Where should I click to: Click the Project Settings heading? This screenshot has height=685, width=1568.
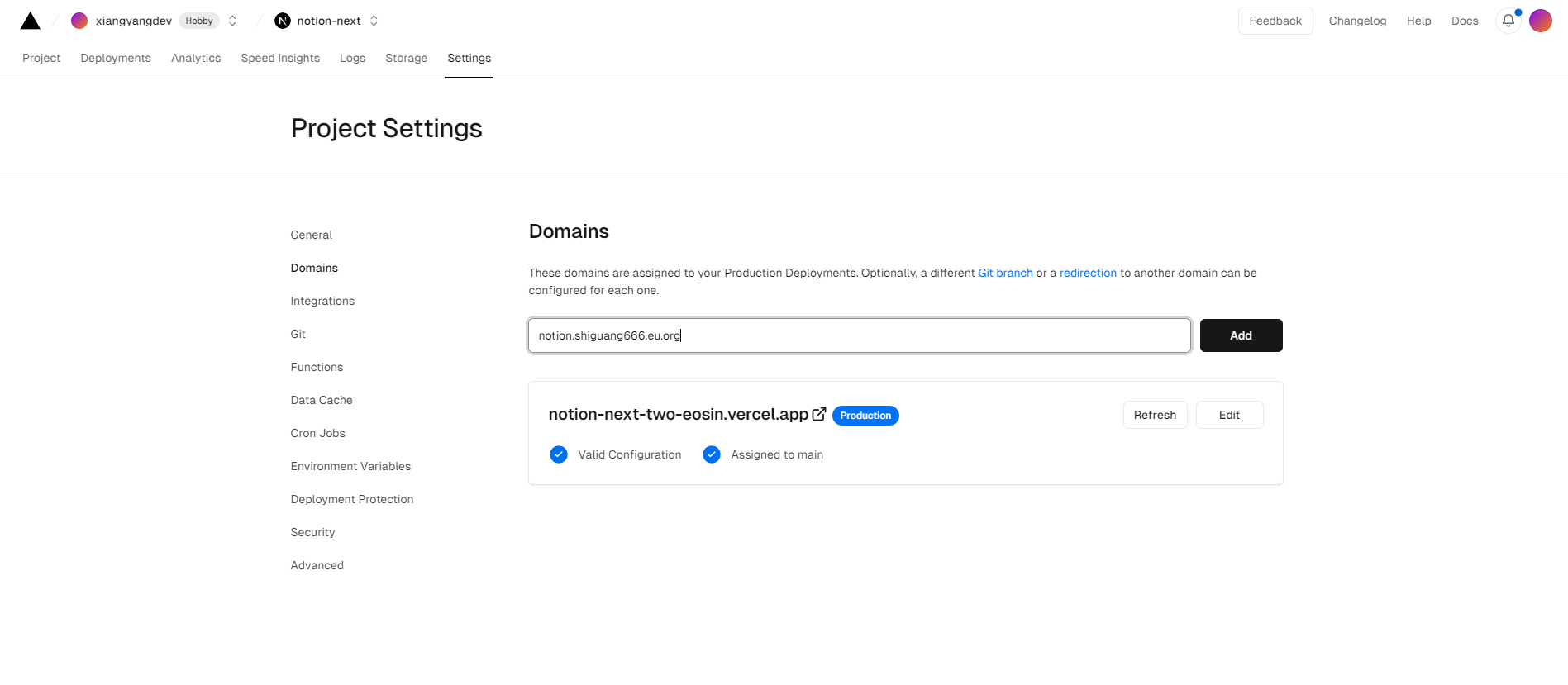(x=386, y=128)
